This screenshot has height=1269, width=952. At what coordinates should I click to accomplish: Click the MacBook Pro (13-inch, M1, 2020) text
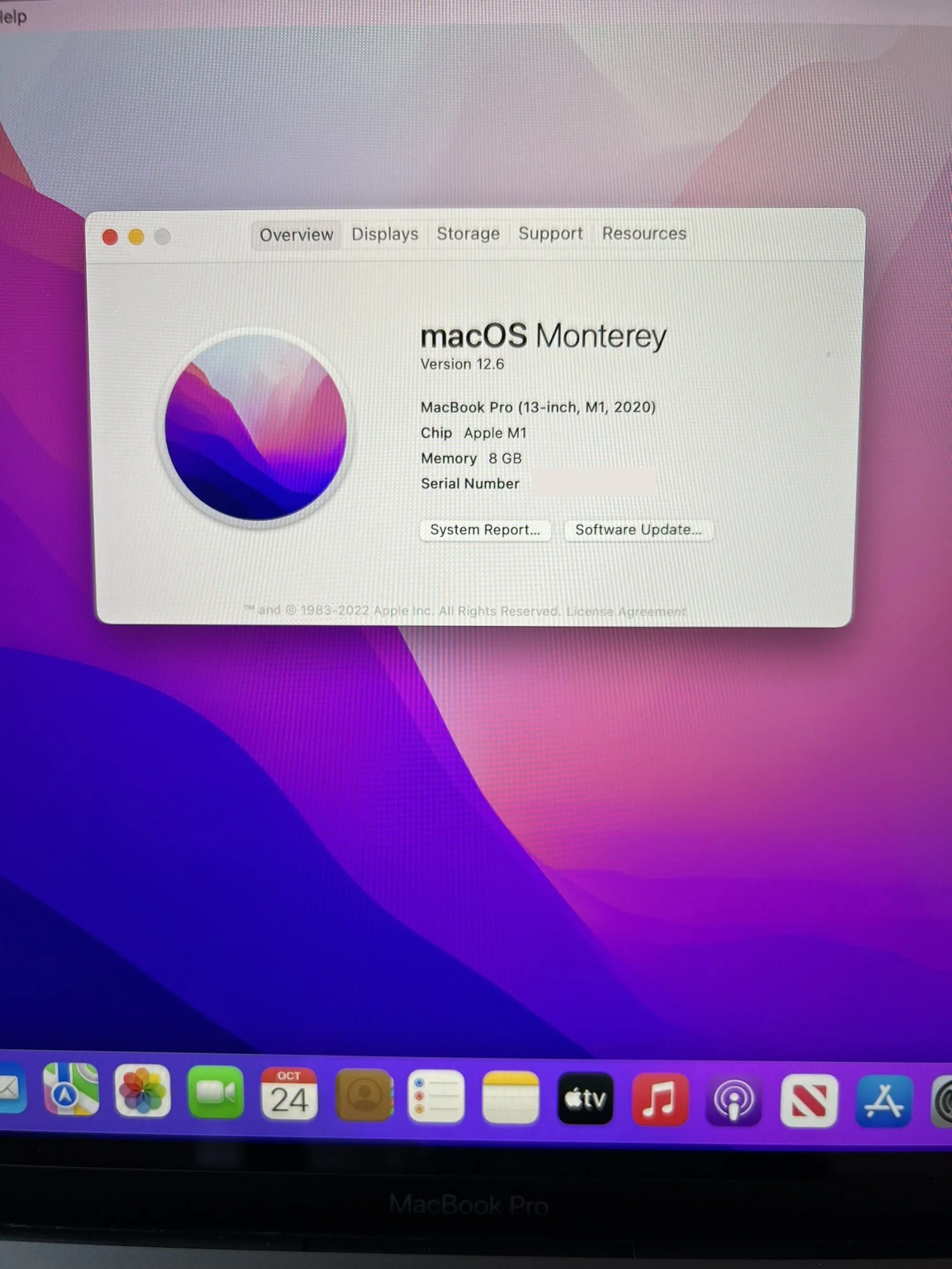[538, 407]
